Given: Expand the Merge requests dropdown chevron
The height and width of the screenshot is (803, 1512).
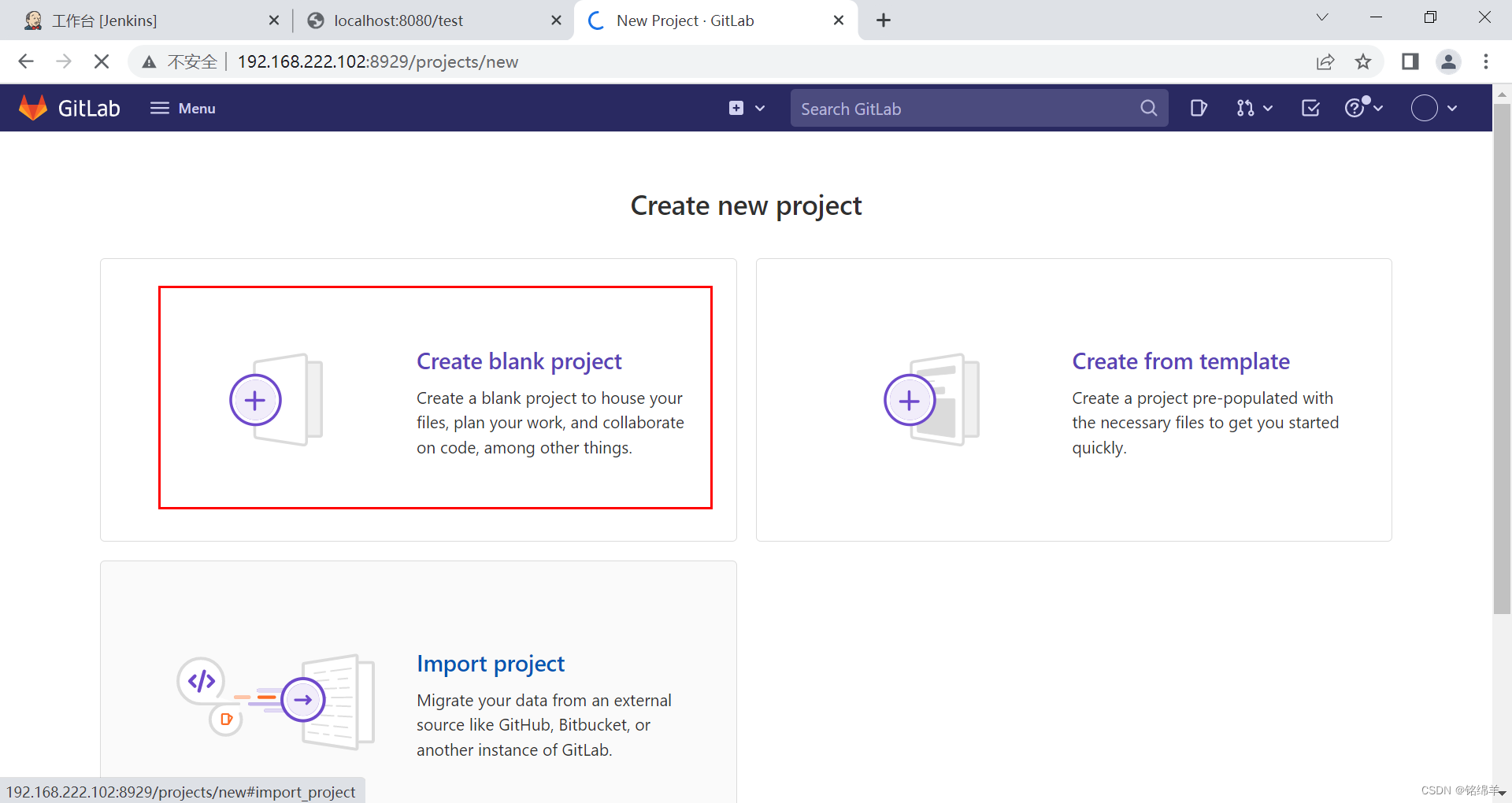Looking at the screenshot, I should pyautogui.click(x=1268, y=109).
